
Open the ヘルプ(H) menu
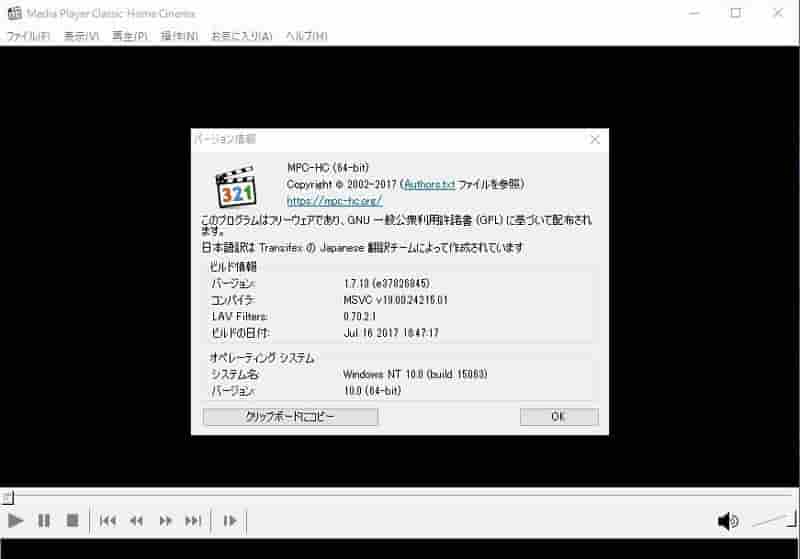pos(306,36)
